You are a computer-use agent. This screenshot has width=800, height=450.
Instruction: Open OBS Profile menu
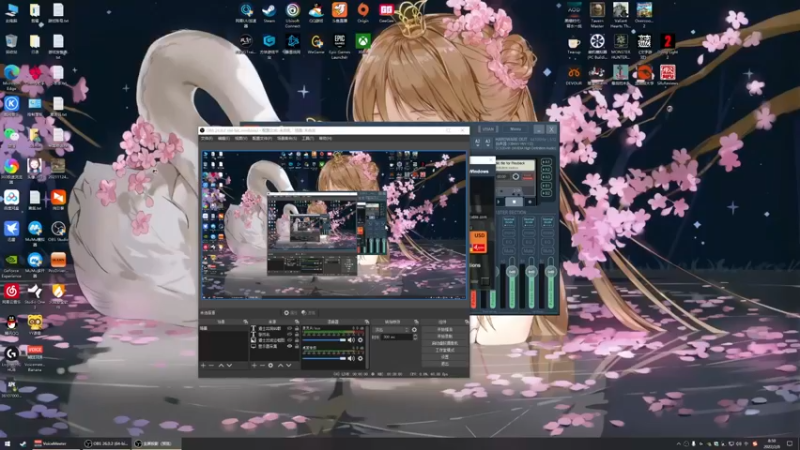262,138
